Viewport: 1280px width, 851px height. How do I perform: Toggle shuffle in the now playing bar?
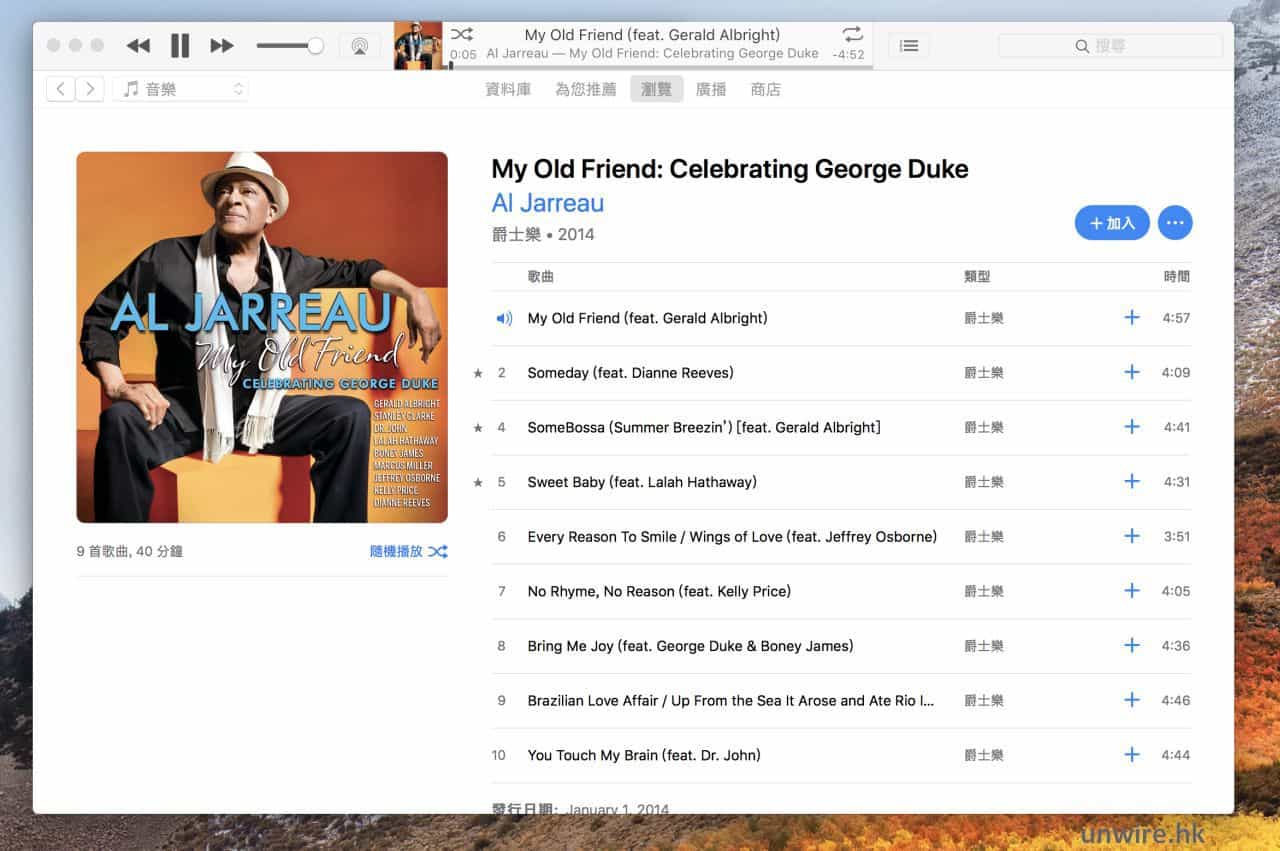(461, 34)
